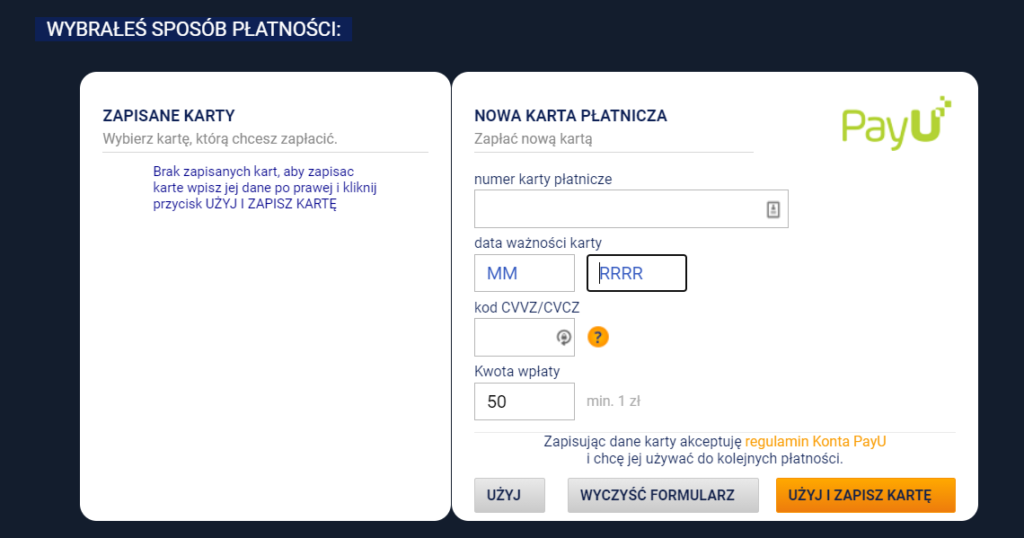Click the NOWA KARTA PŁATNICZA heading
1024x538 pixels.
click(571, 116)
